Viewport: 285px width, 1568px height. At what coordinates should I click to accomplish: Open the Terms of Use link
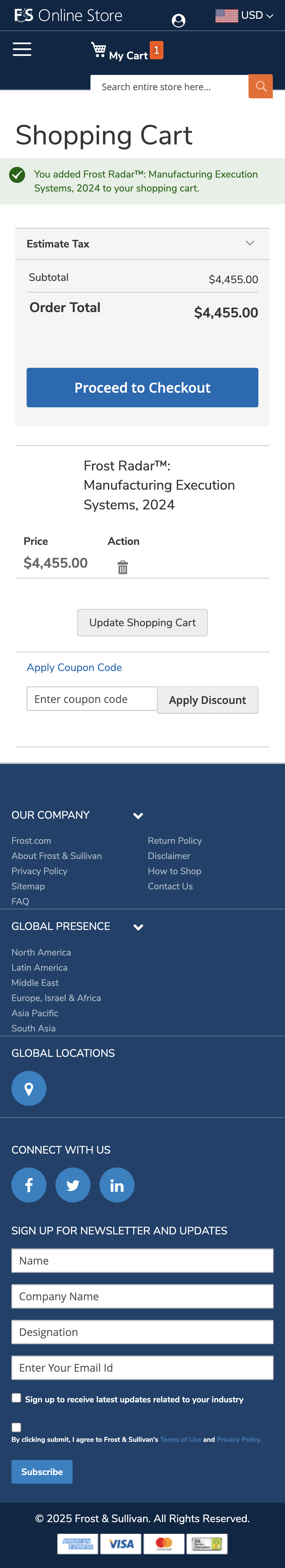coord(180,1440)
